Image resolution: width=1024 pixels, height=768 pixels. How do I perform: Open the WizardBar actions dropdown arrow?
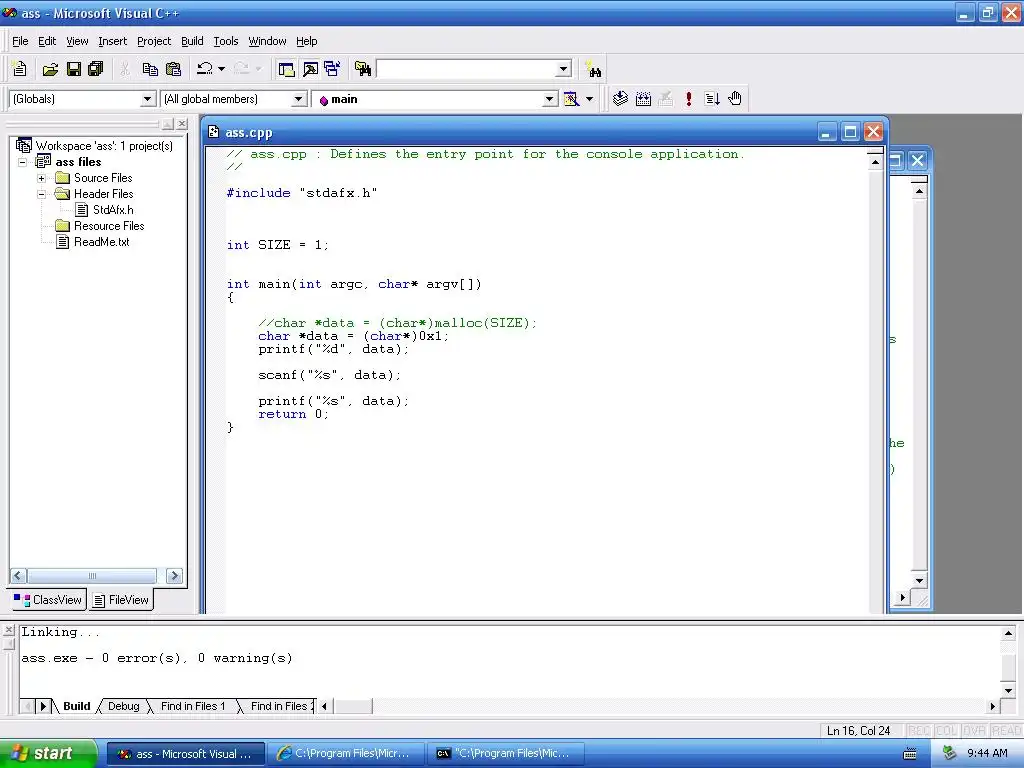tap(589, 99)
